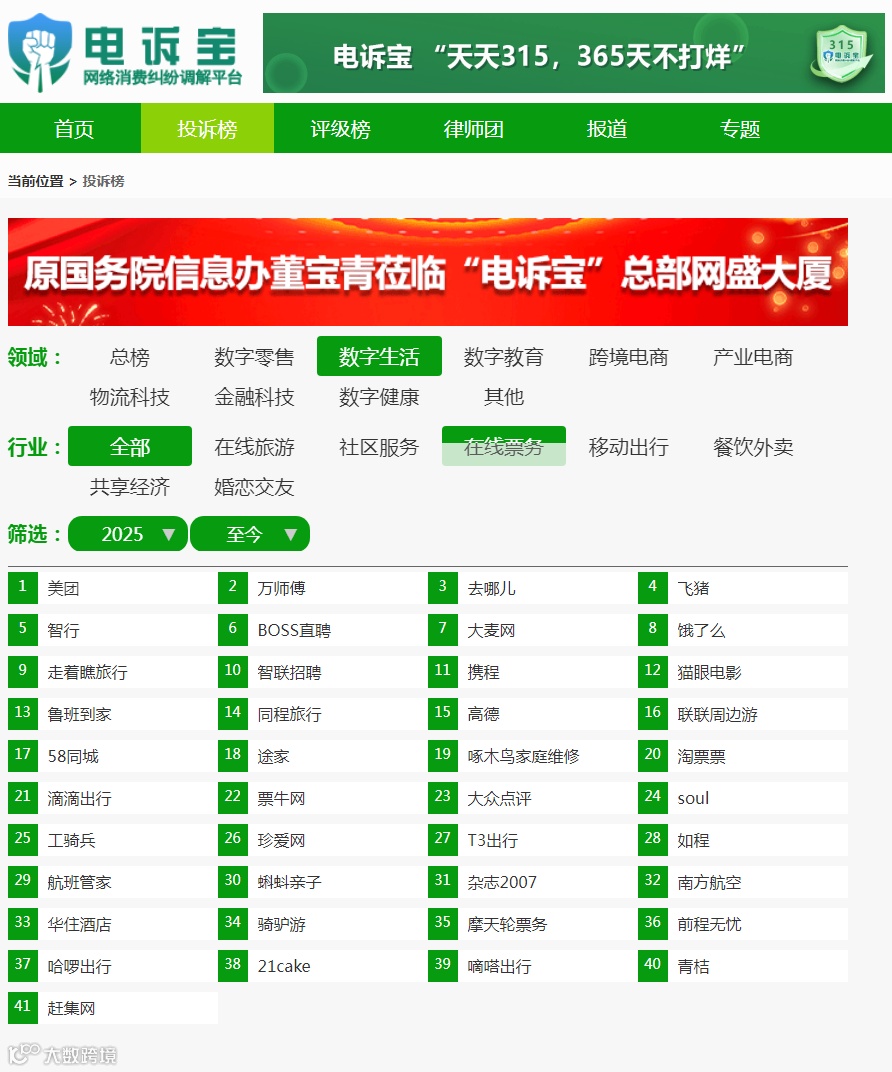Select the 物流科技 field filter

pyautogui.click(x=130, y=397)
